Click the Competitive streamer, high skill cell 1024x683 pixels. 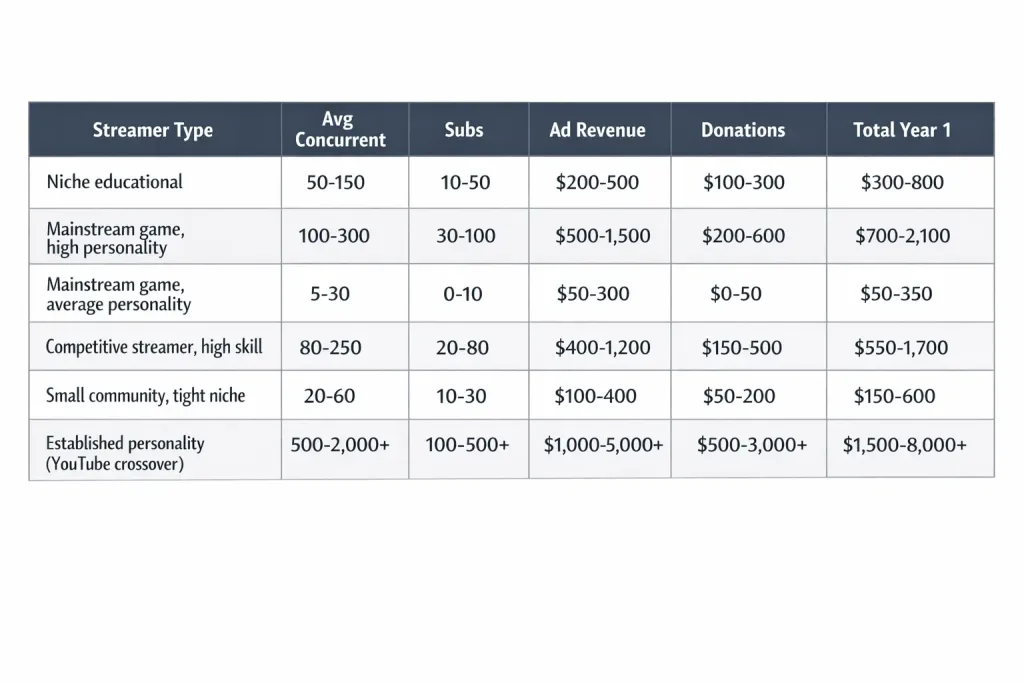(154, 348)
